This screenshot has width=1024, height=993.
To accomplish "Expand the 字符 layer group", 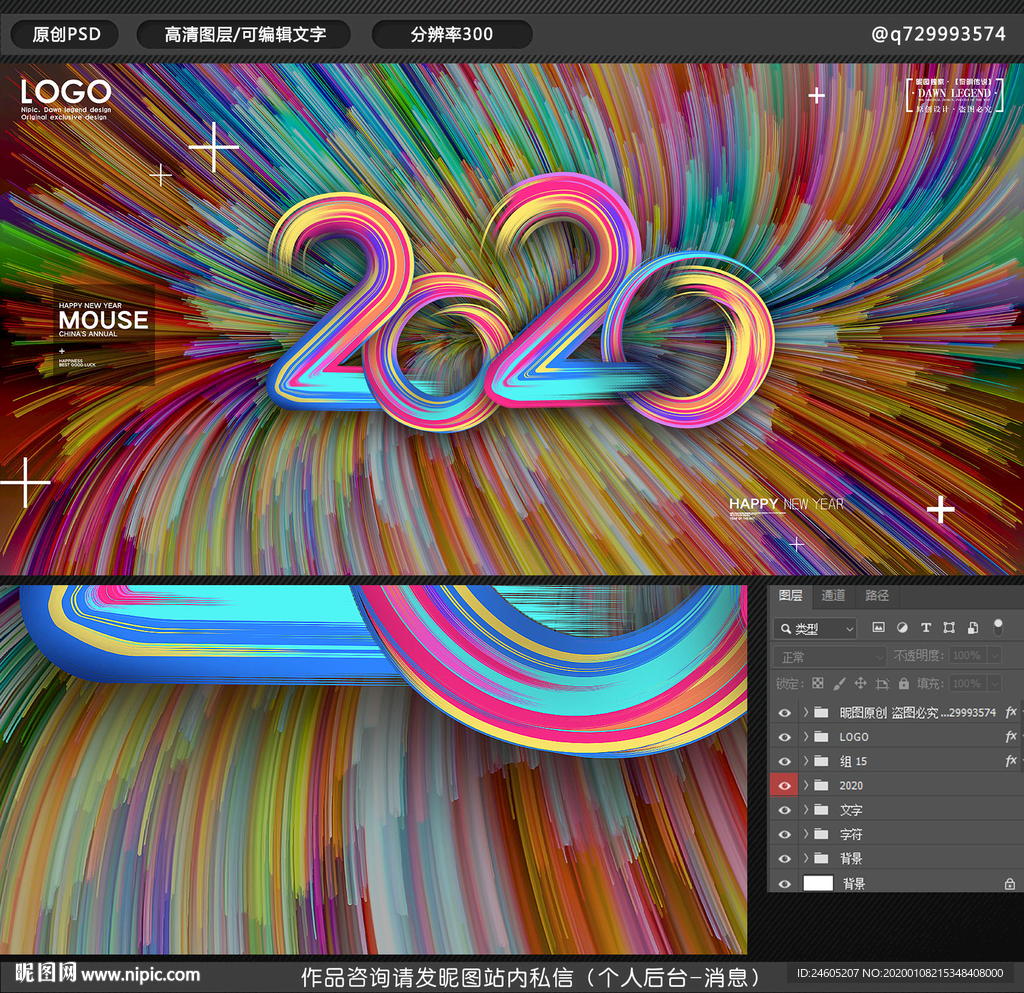I will point(806,834).
